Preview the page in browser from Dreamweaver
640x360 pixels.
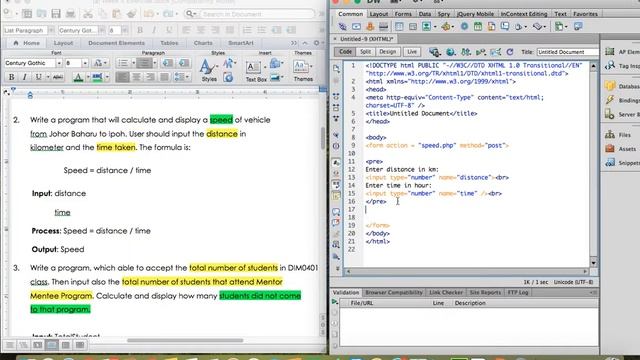[450, 52]
